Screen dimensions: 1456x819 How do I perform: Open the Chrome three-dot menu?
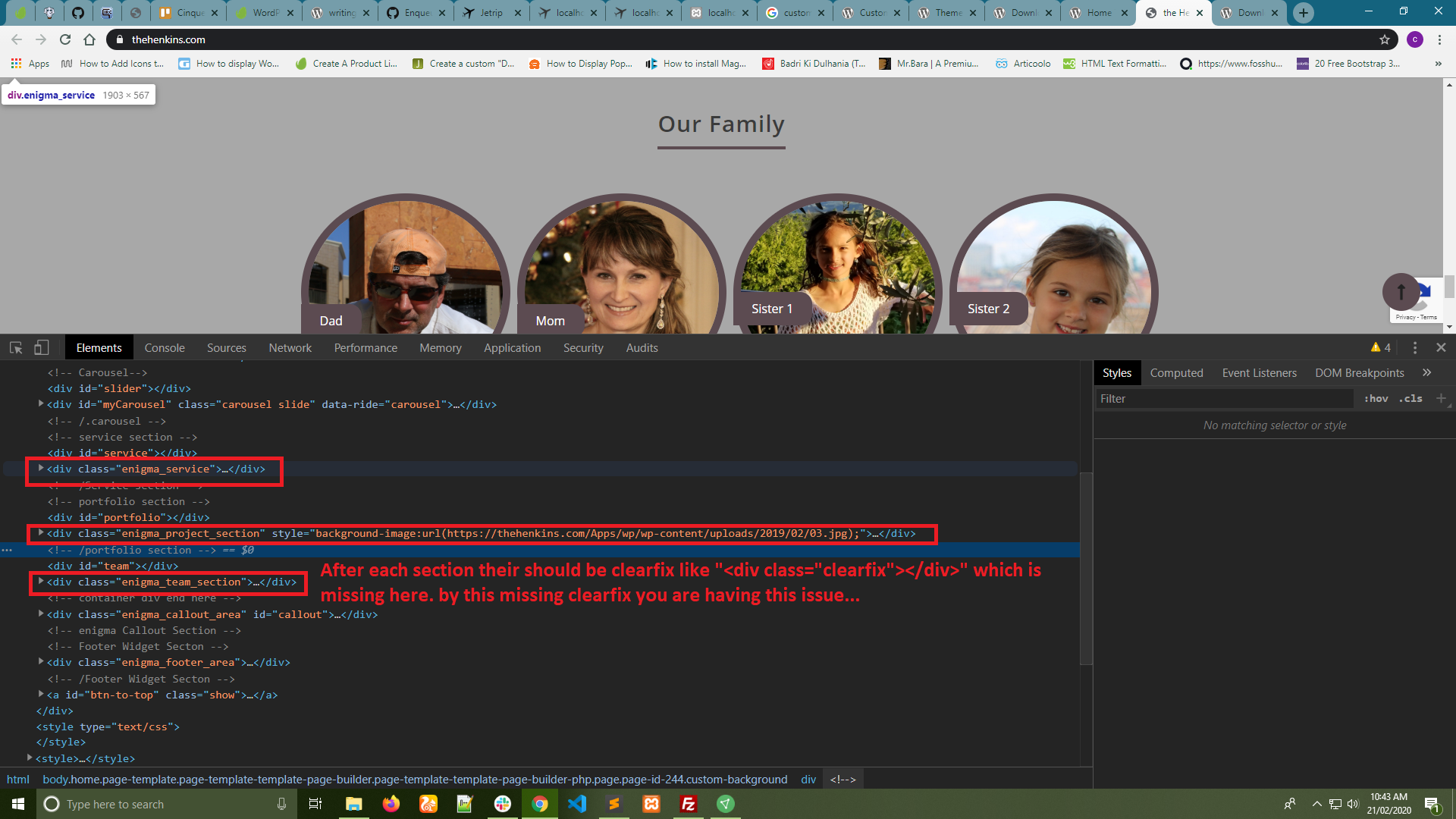pyautogui.click(x=1439, y=39)
